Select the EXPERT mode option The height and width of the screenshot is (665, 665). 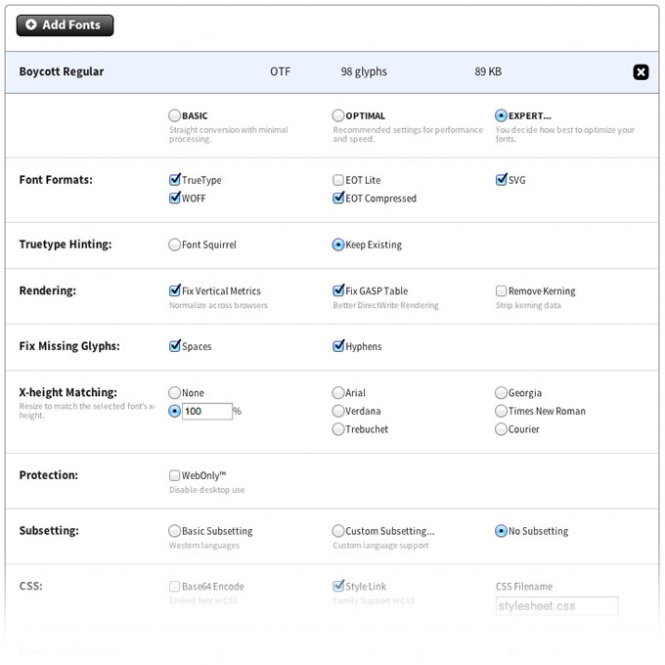coord(501,115)
